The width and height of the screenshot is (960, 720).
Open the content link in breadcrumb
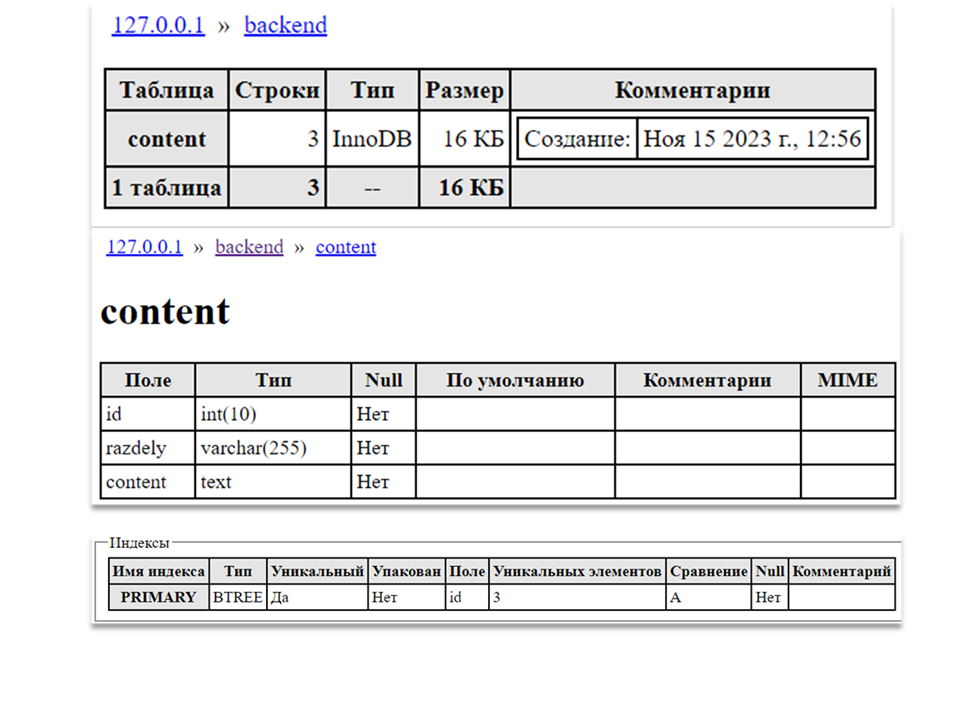click(x=346, y=247)
